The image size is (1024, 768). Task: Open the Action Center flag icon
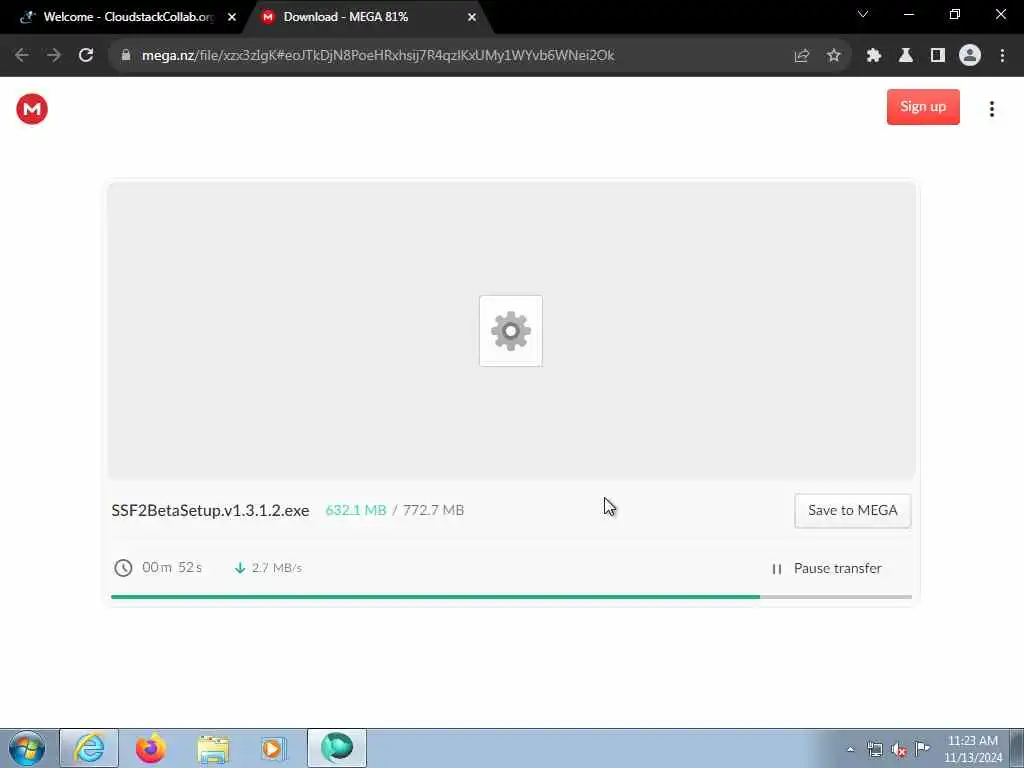922,748
